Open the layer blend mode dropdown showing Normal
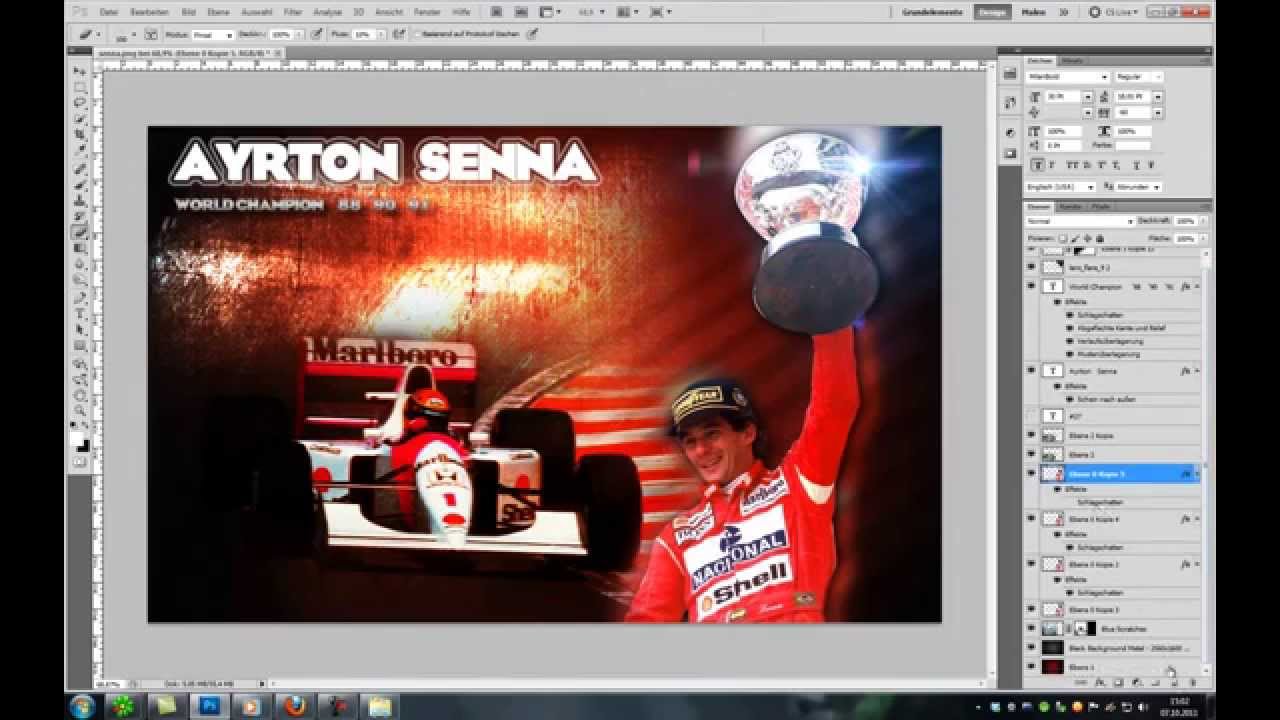The image size is (1280, 720). [x=1081, y=221]
